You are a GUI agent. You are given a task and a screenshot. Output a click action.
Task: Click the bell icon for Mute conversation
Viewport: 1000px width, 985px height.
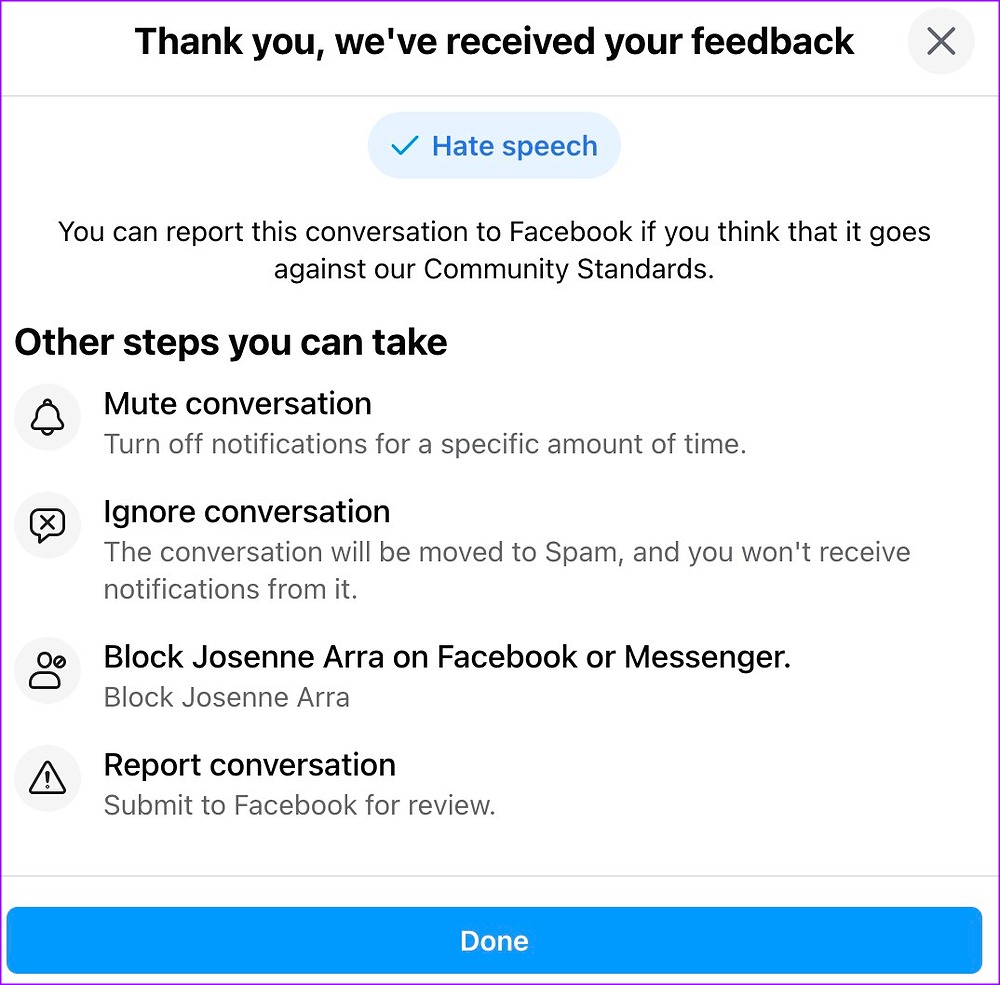tap(48, 417)
